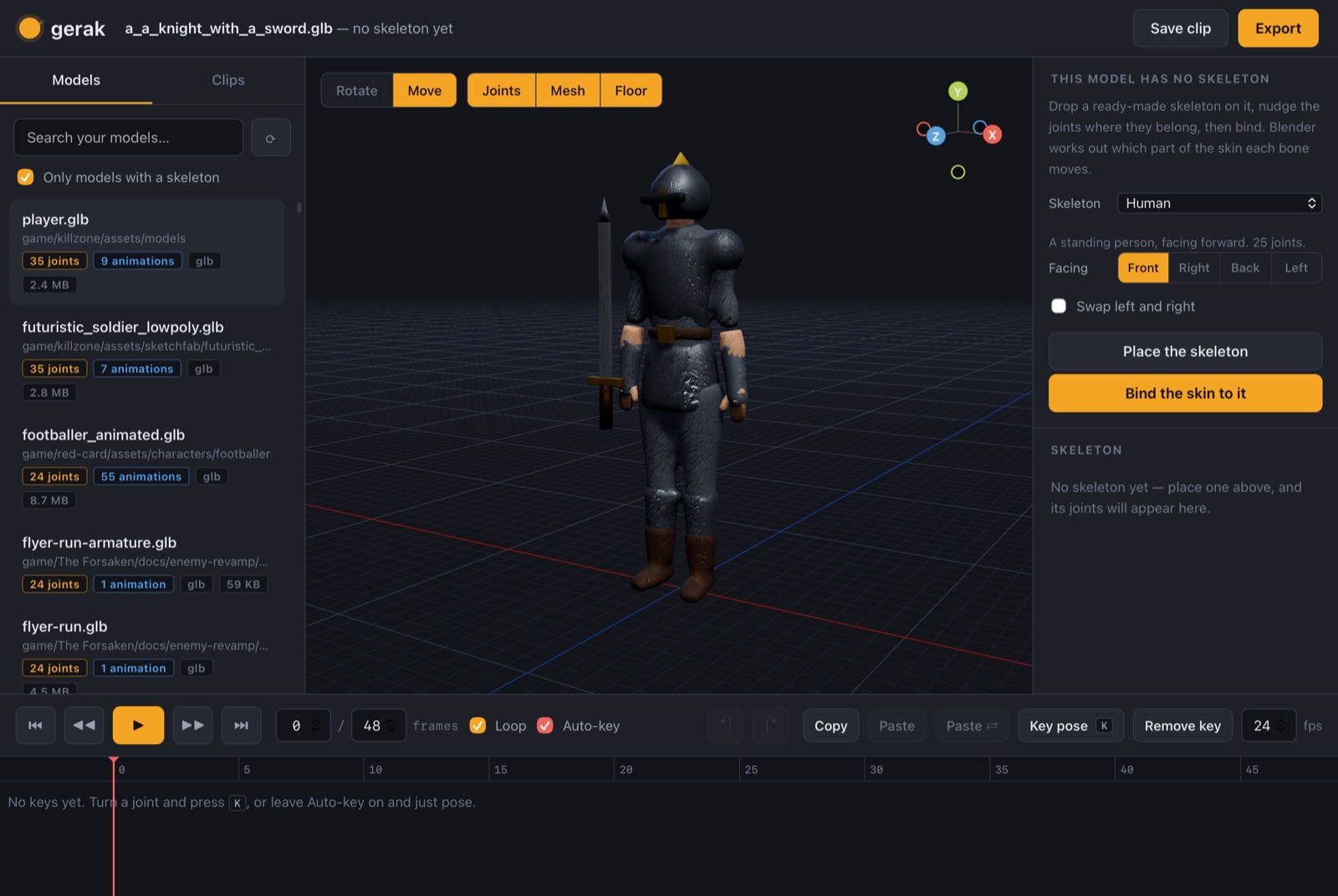
Task: Click the Export button
Action: pyautogui.click(x=1278, y=28)
